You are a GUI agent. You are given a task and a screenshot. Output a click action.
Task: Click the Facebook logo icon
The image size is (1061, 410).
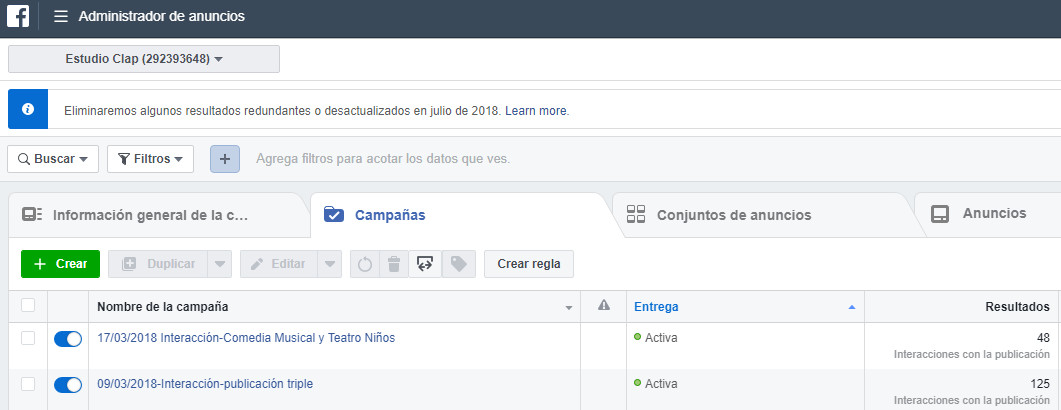pyautogui.click(x=18, y=17)
